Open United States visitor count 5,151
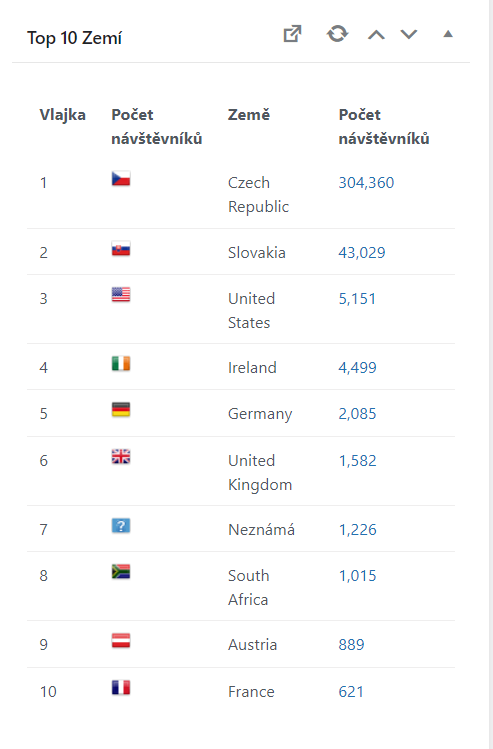This screenshot has height=749, width=493. [x=357, y=299]
